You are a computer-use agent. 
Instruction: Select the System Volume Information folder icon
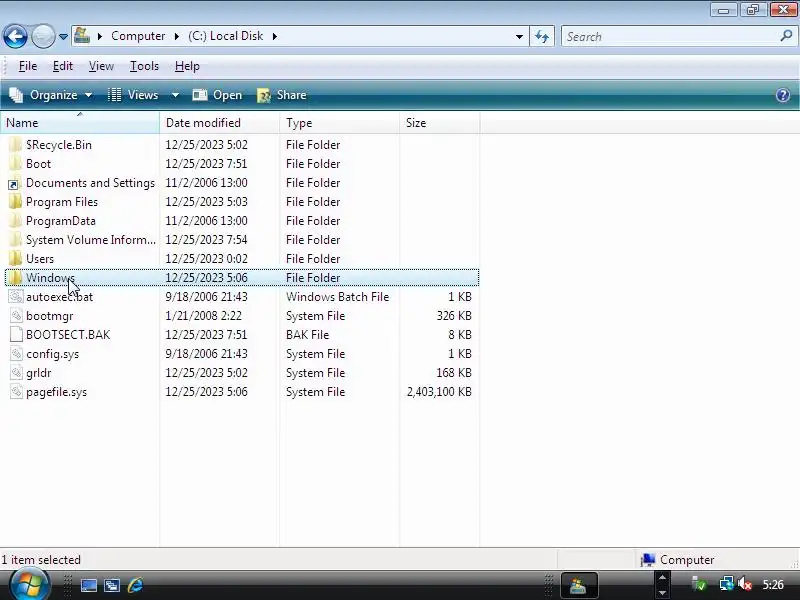click(x=15, y=240)
